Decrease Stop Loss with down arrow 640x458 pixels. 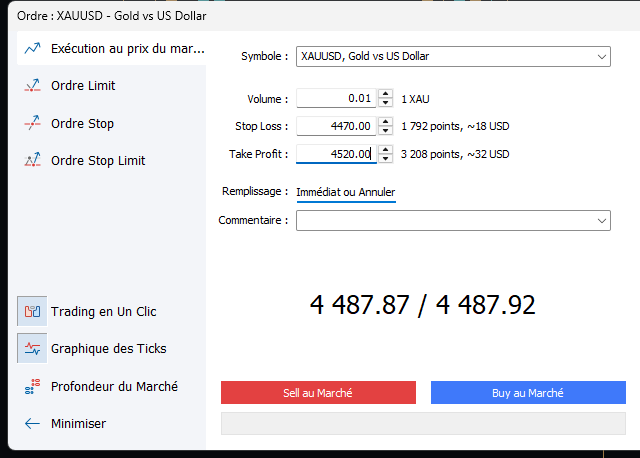tap(385, 131)
